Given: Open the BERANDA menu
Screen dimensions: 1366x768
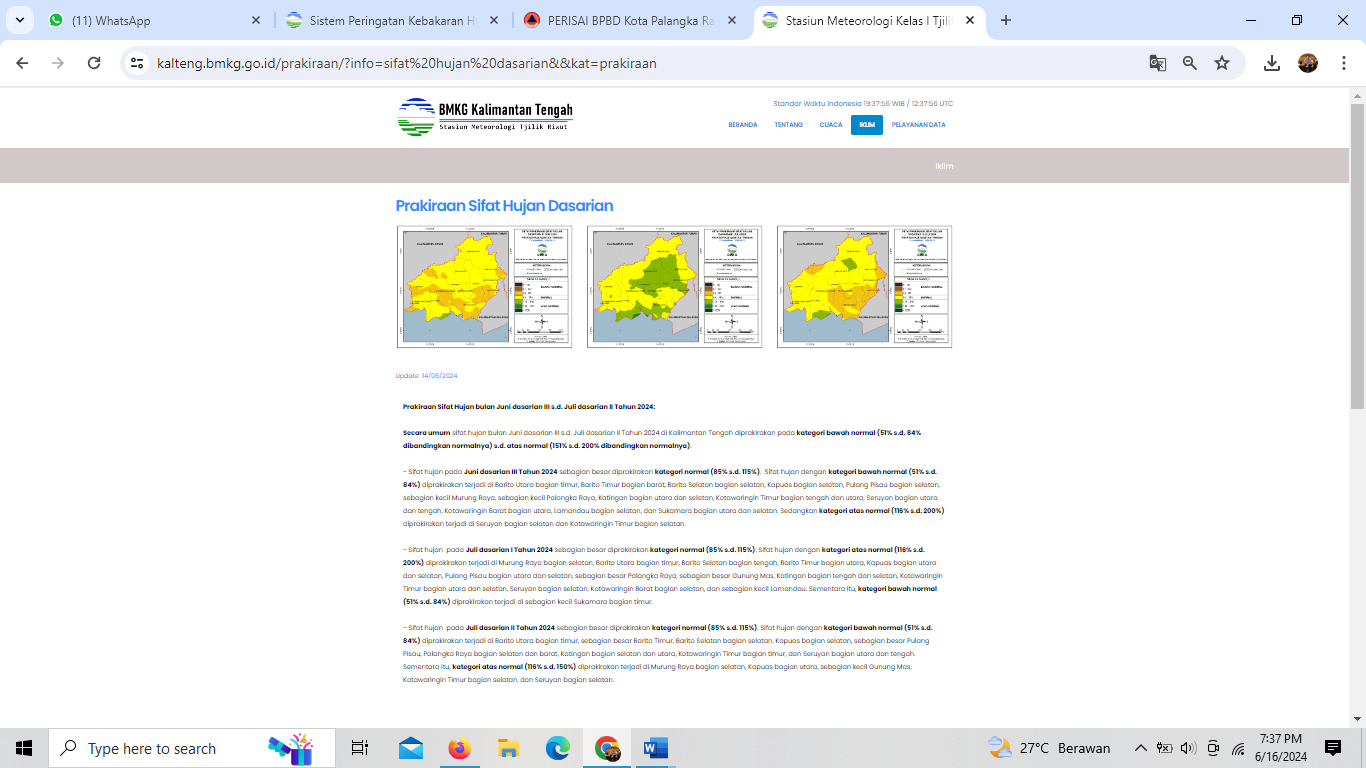Looking at the screenshot, I should (x=743, y=125).
